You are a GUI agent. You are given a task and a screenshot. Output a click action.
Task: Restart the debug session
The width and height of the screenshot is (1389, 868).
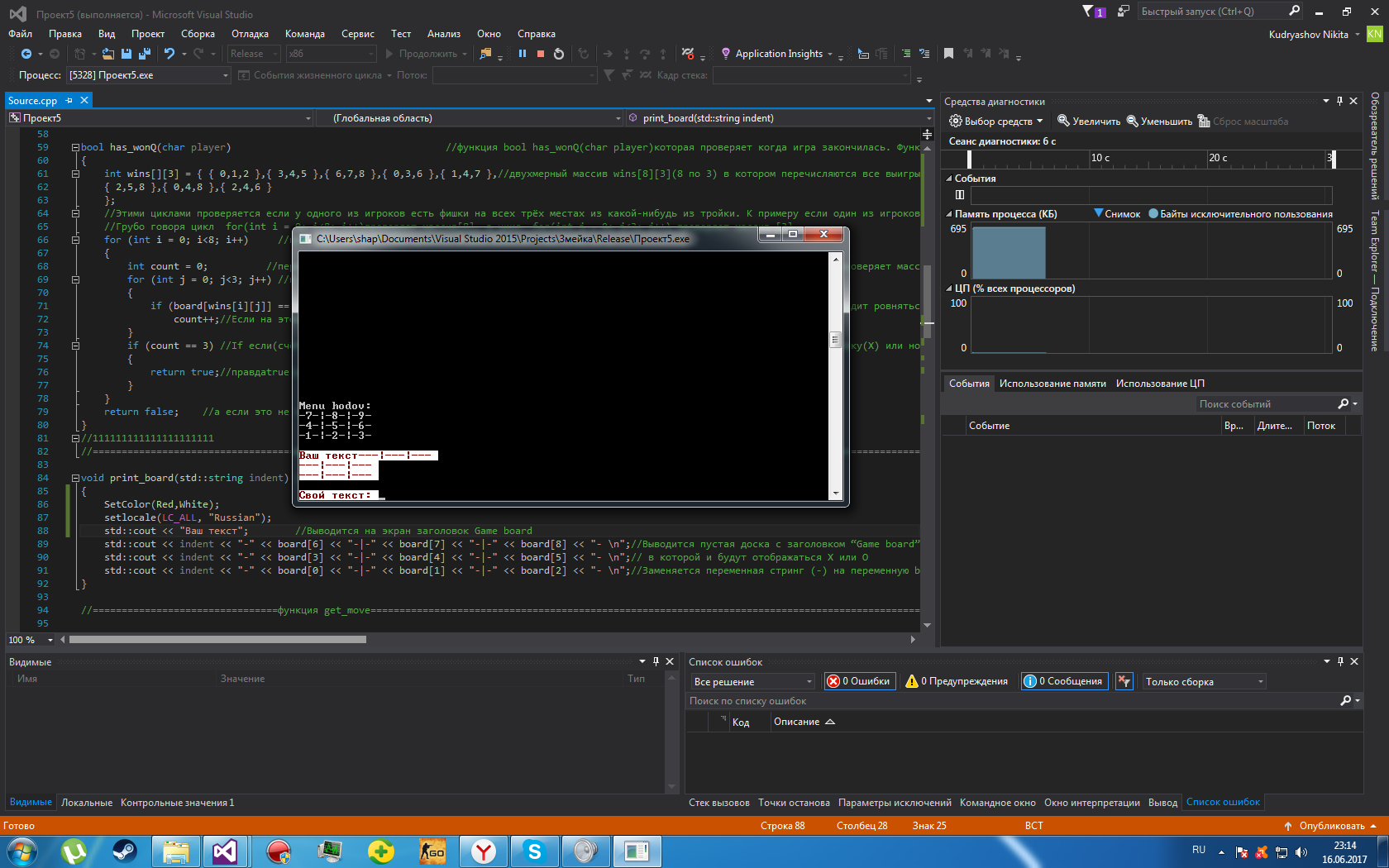point(559,54)
